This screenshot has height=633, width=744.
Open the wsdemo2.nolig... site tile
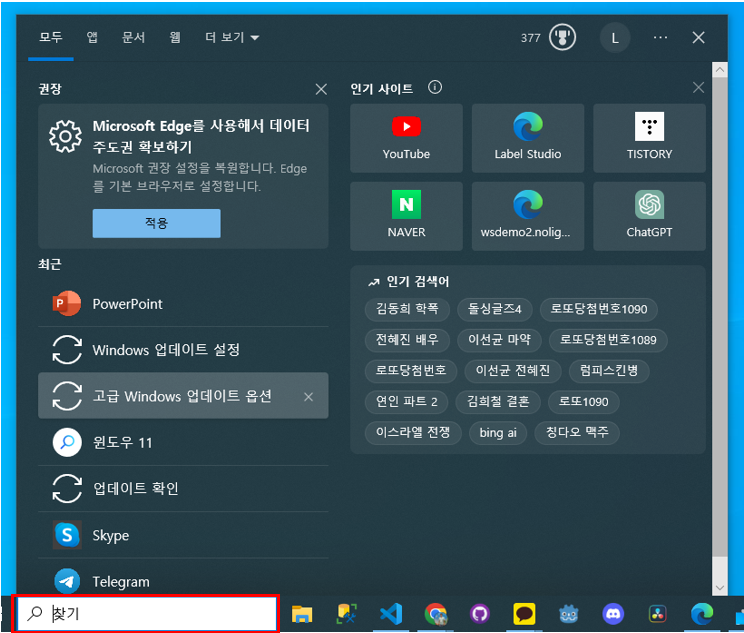click(528, 216)
